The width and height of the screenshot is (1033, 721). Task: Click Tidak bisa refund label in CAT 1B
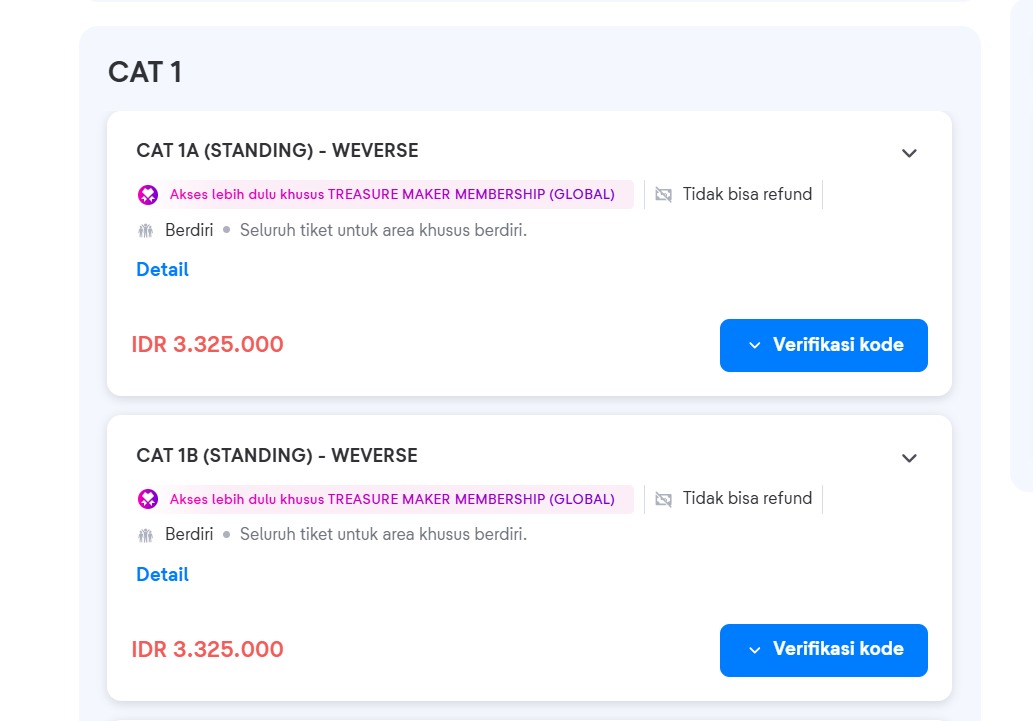pos(747,498)
